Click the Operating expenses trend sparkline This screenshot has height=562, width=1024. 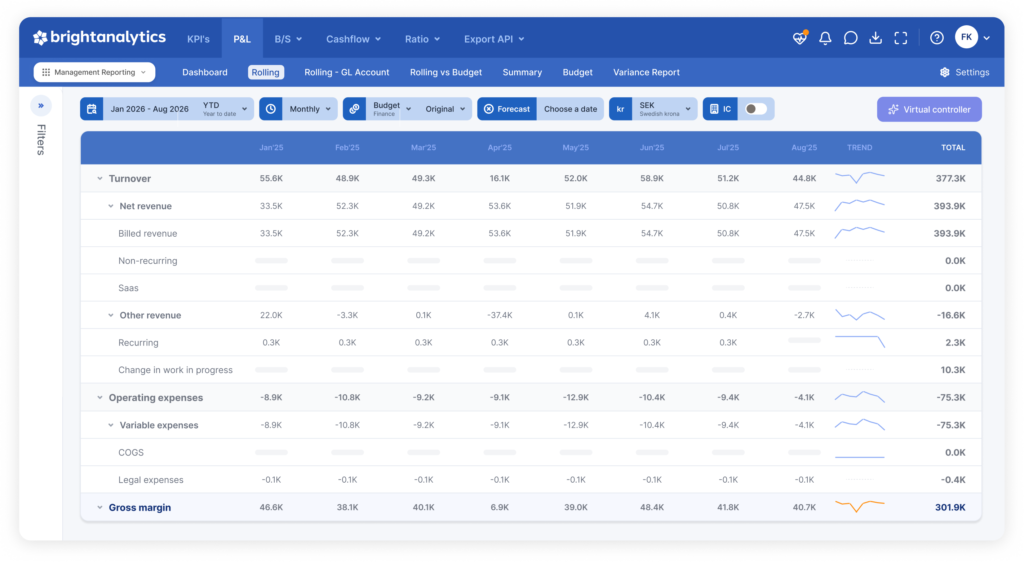pyautogui.click(x=859, y=397)
